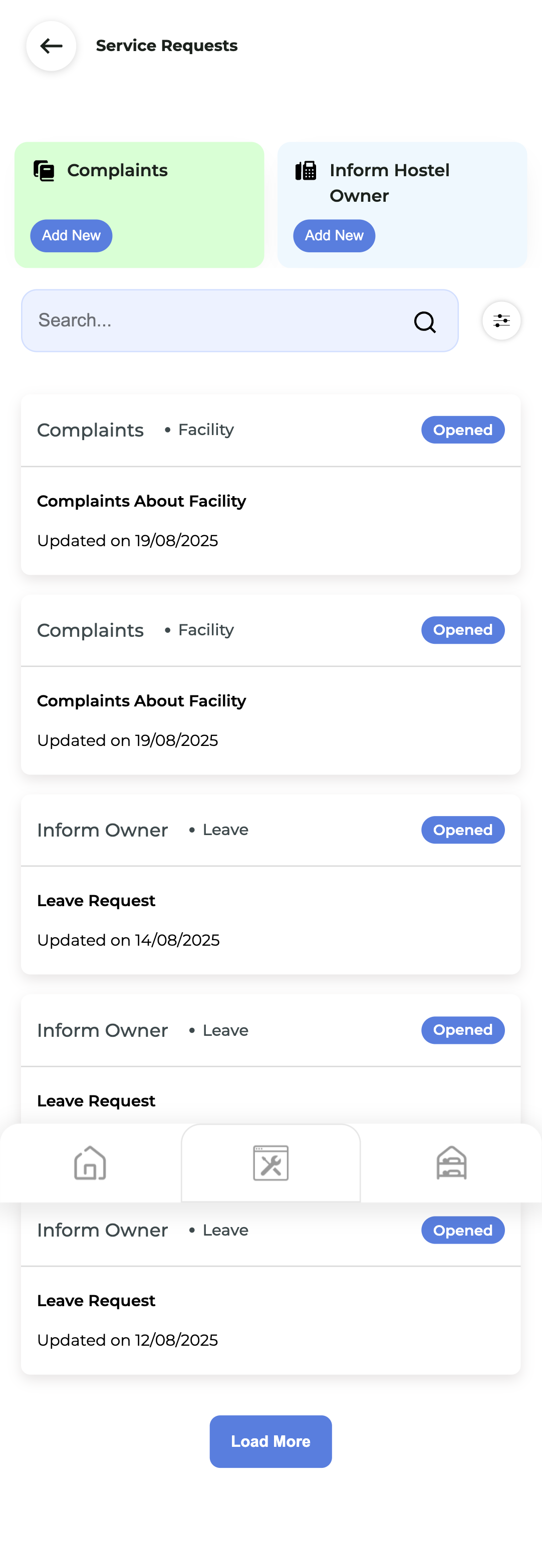Go back using the arrow button
The image size is (542, 1568).
pyautogui.click(x=51, y=46)
